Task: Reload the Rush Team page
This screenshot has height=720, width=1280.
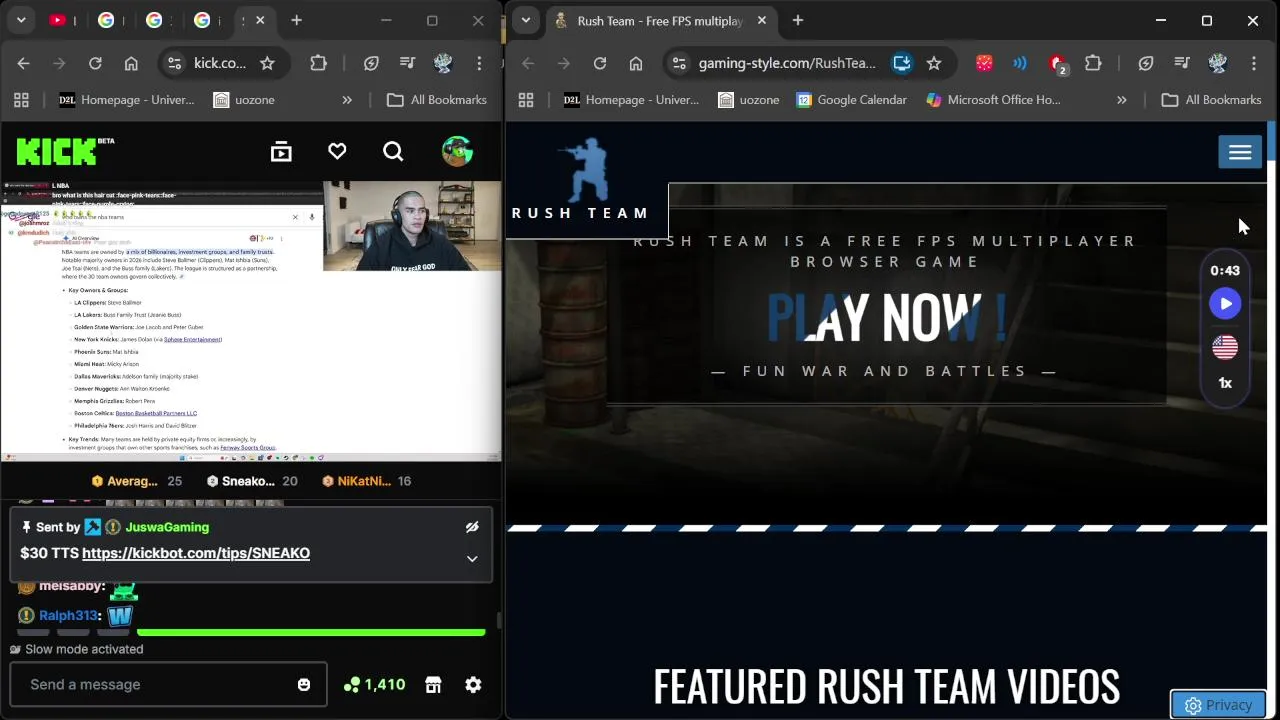Action: click(600, 63)
